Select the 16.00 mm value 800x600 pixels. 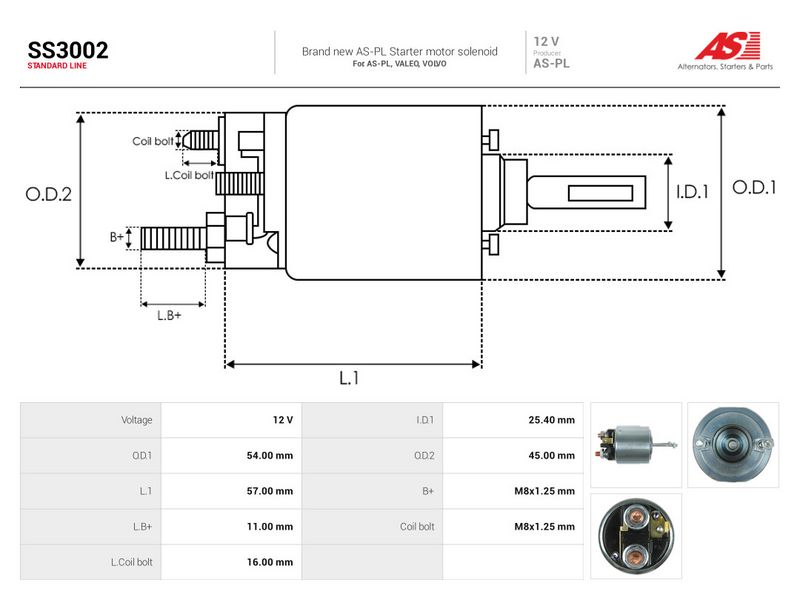[270, 562]
